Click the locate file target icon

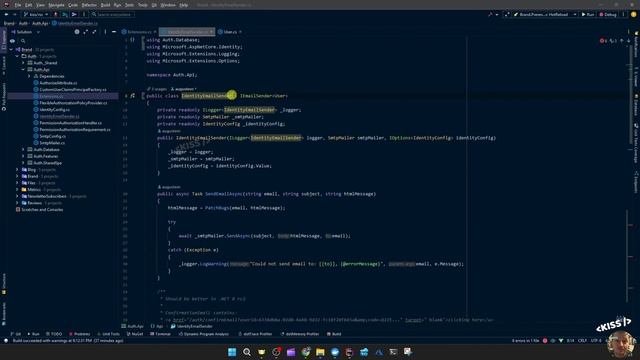point(77,32)
